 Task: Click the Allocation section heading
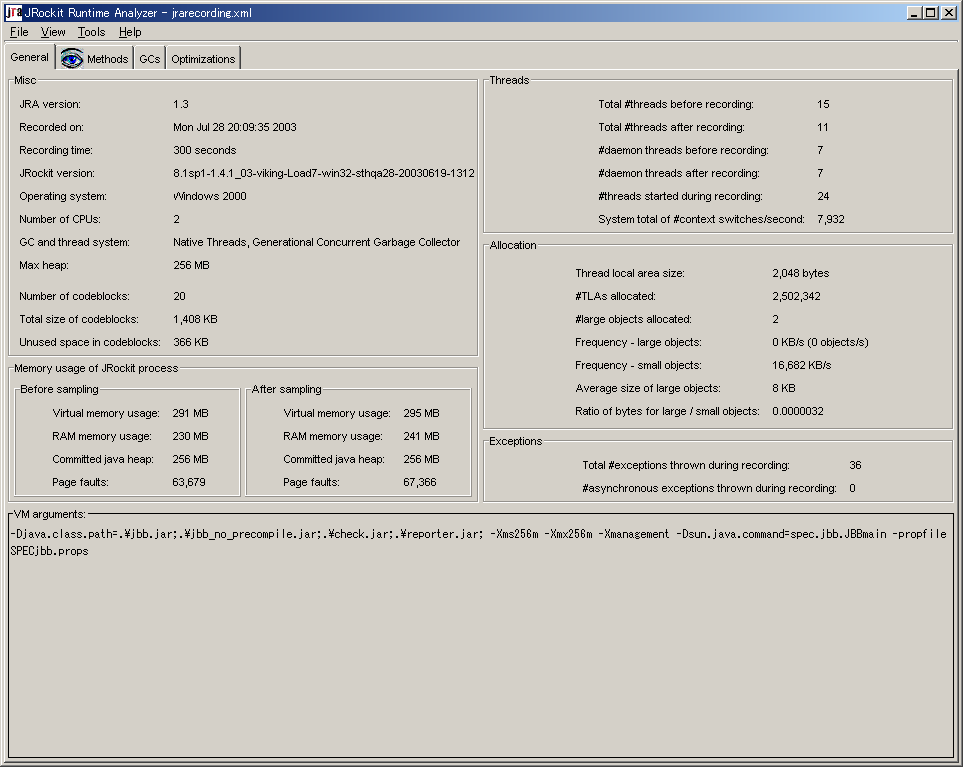coord(511,244)
